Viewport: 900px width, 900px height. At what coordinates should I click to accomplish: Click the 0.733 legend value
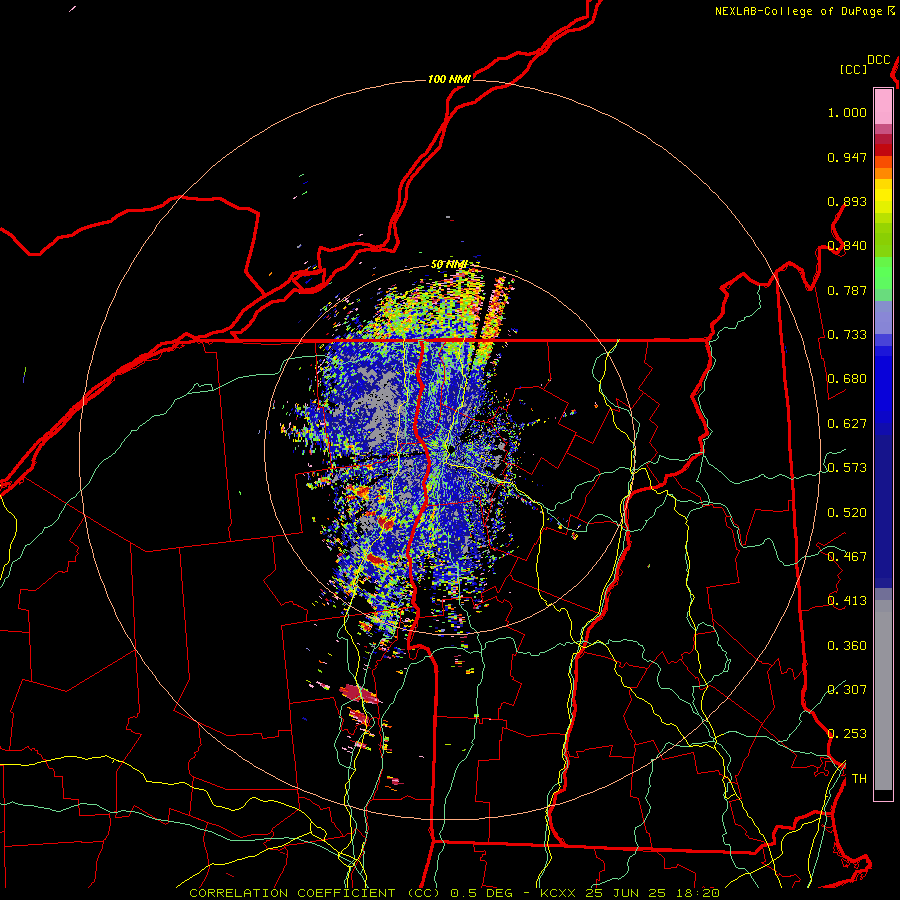coord(847,335)
